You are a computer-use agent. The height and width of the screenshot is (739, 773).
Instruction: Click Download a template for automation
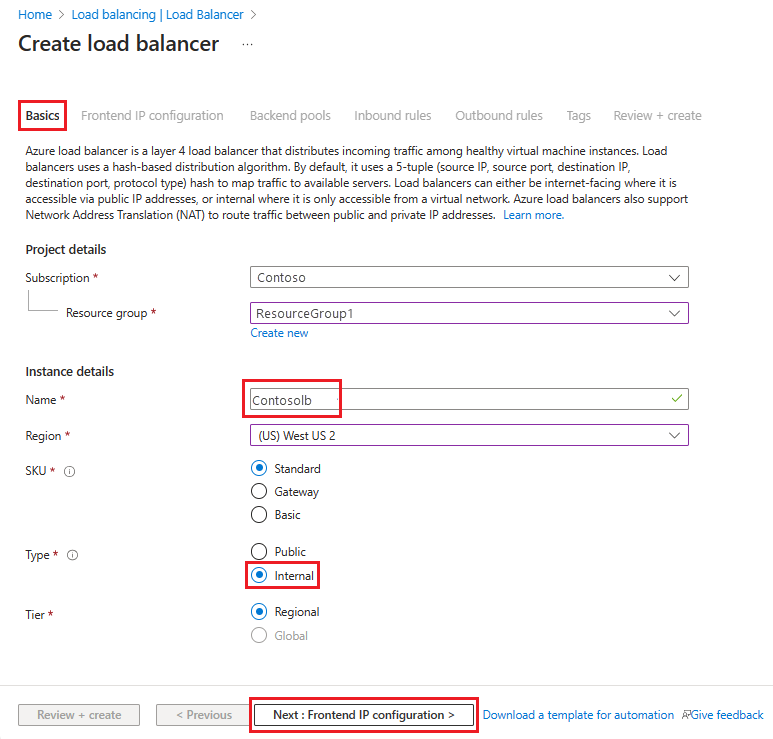pos(578,715)
